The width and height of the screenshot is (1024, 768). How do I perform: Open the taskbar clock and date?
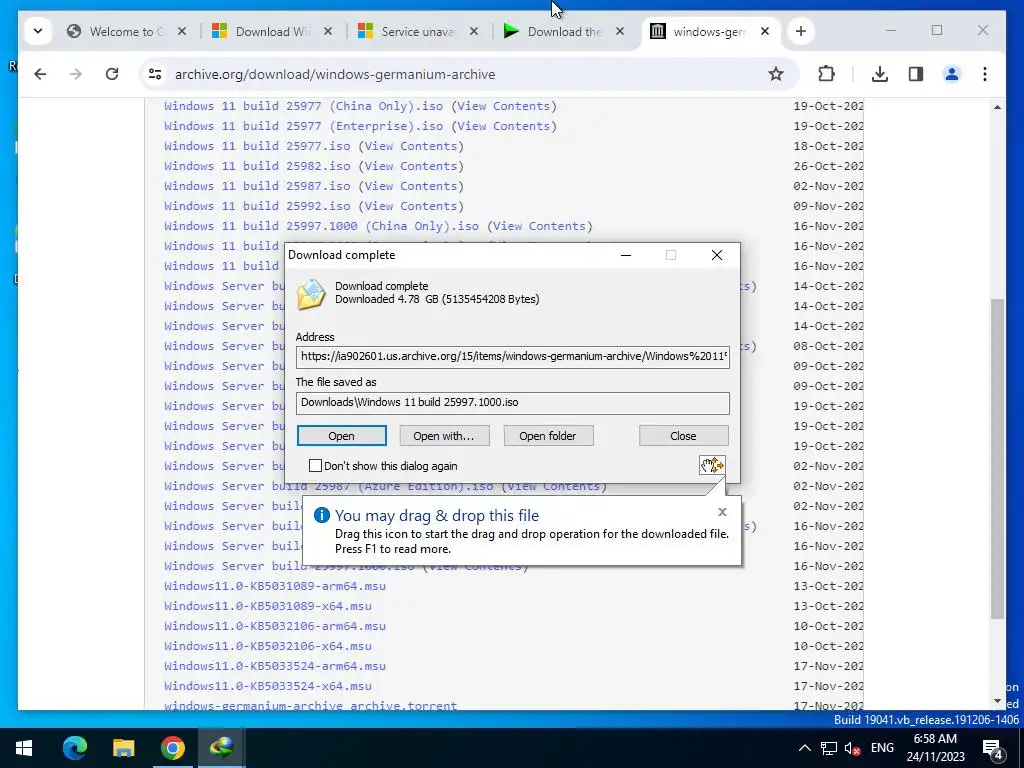tap(935, 748)
